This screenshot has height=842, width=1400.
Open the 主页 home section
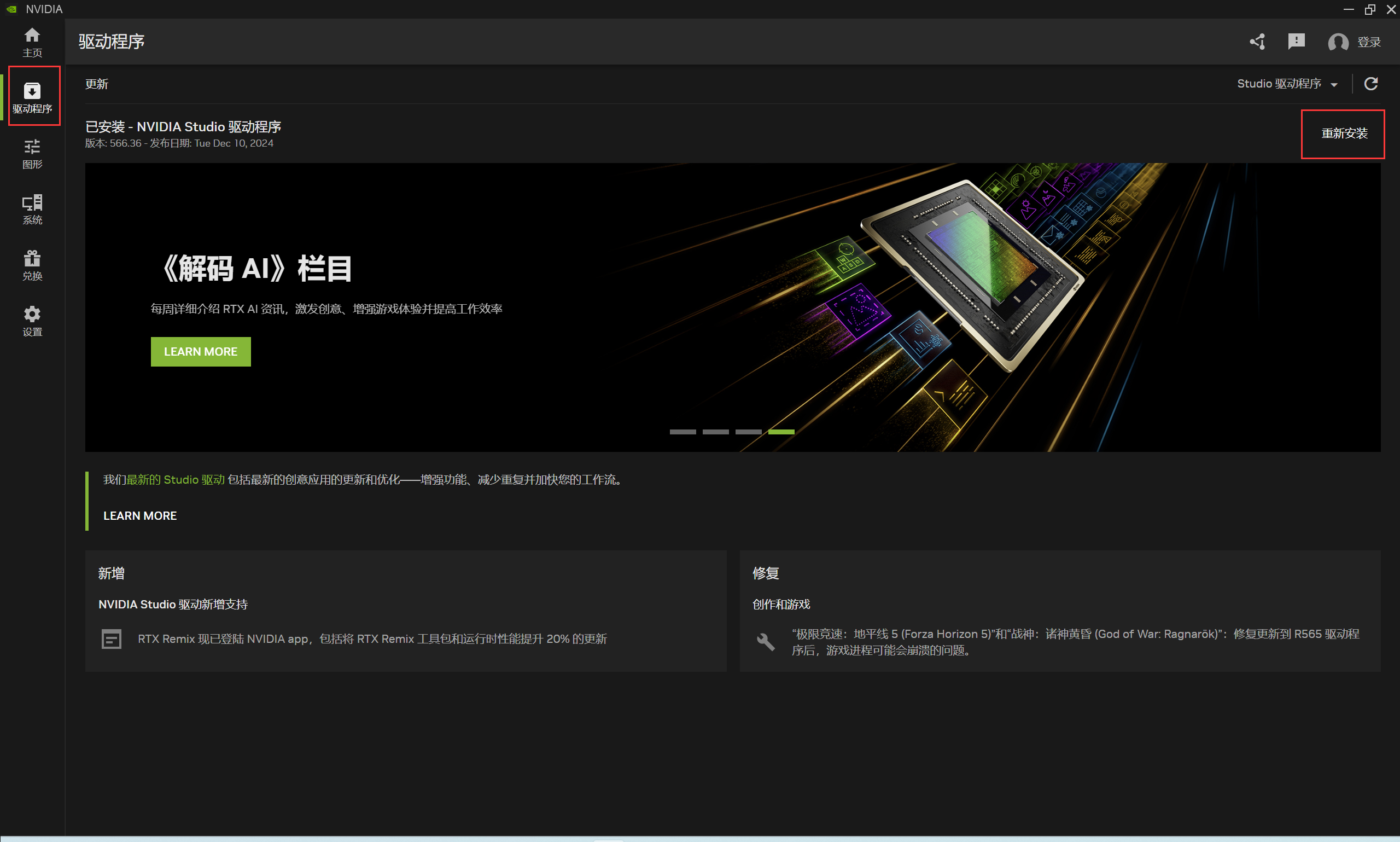[32, 42]
